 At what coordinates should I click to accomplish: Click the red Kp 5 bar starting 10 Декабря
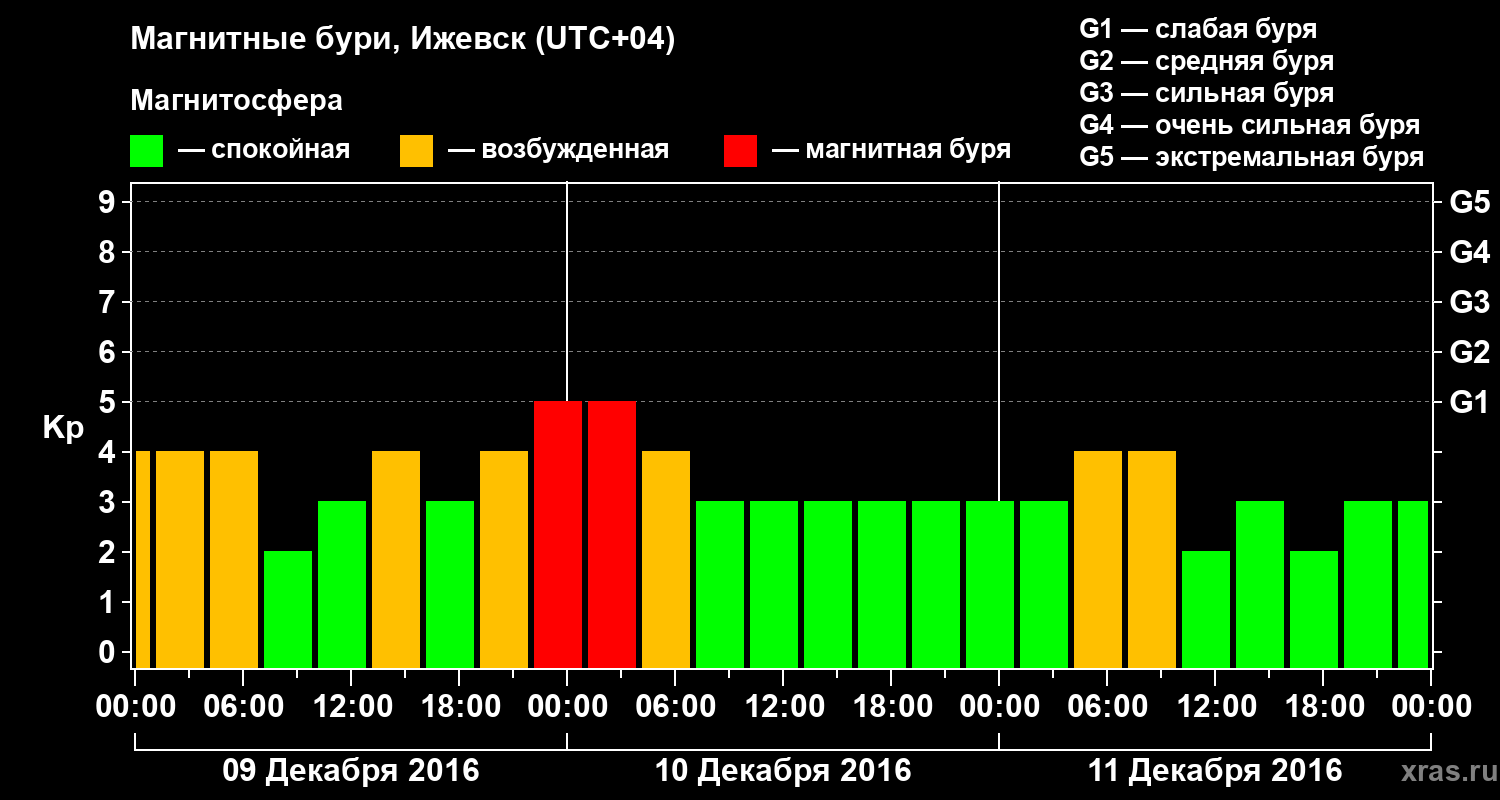[612, 534]
